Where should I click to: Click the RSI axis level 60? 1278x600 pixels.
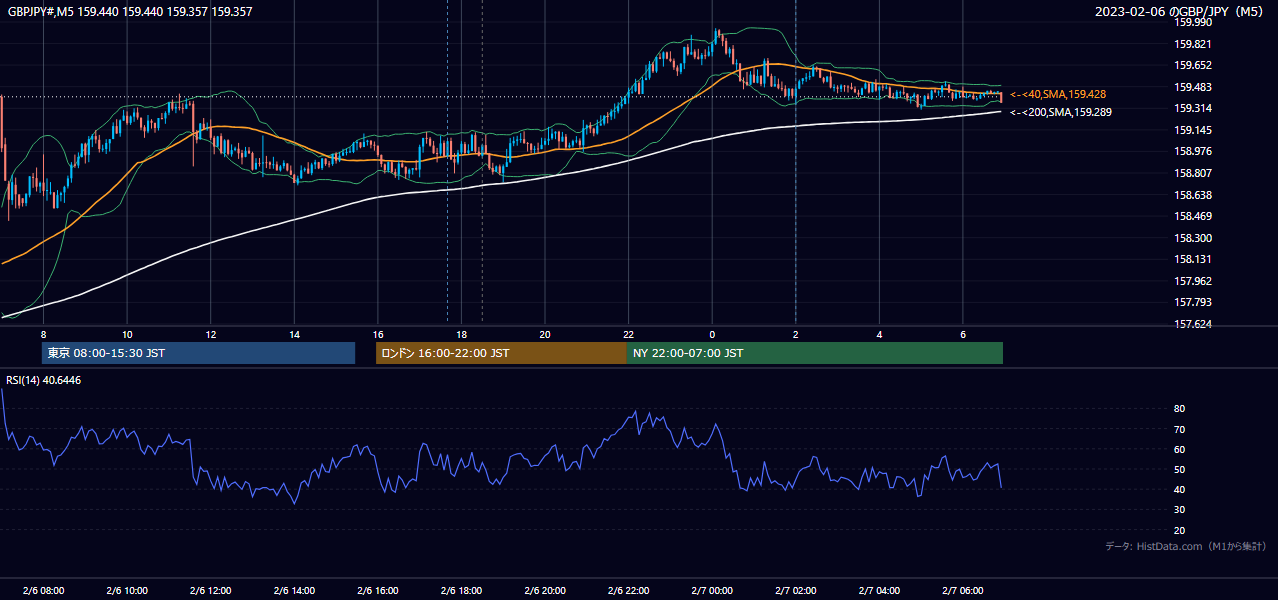pyautogui.click(x=1179, y=449)
